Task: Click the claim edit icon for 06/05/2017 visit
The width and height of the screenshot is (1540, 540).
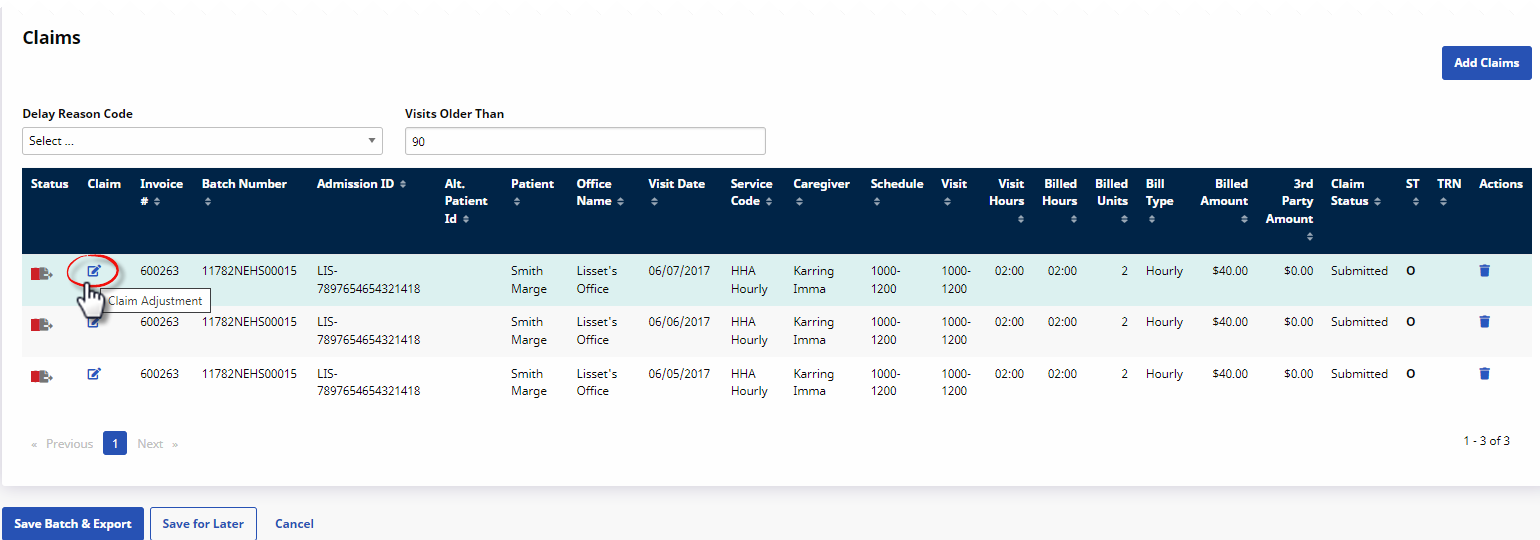Action: pyautogui.click(x=94, y=374)
